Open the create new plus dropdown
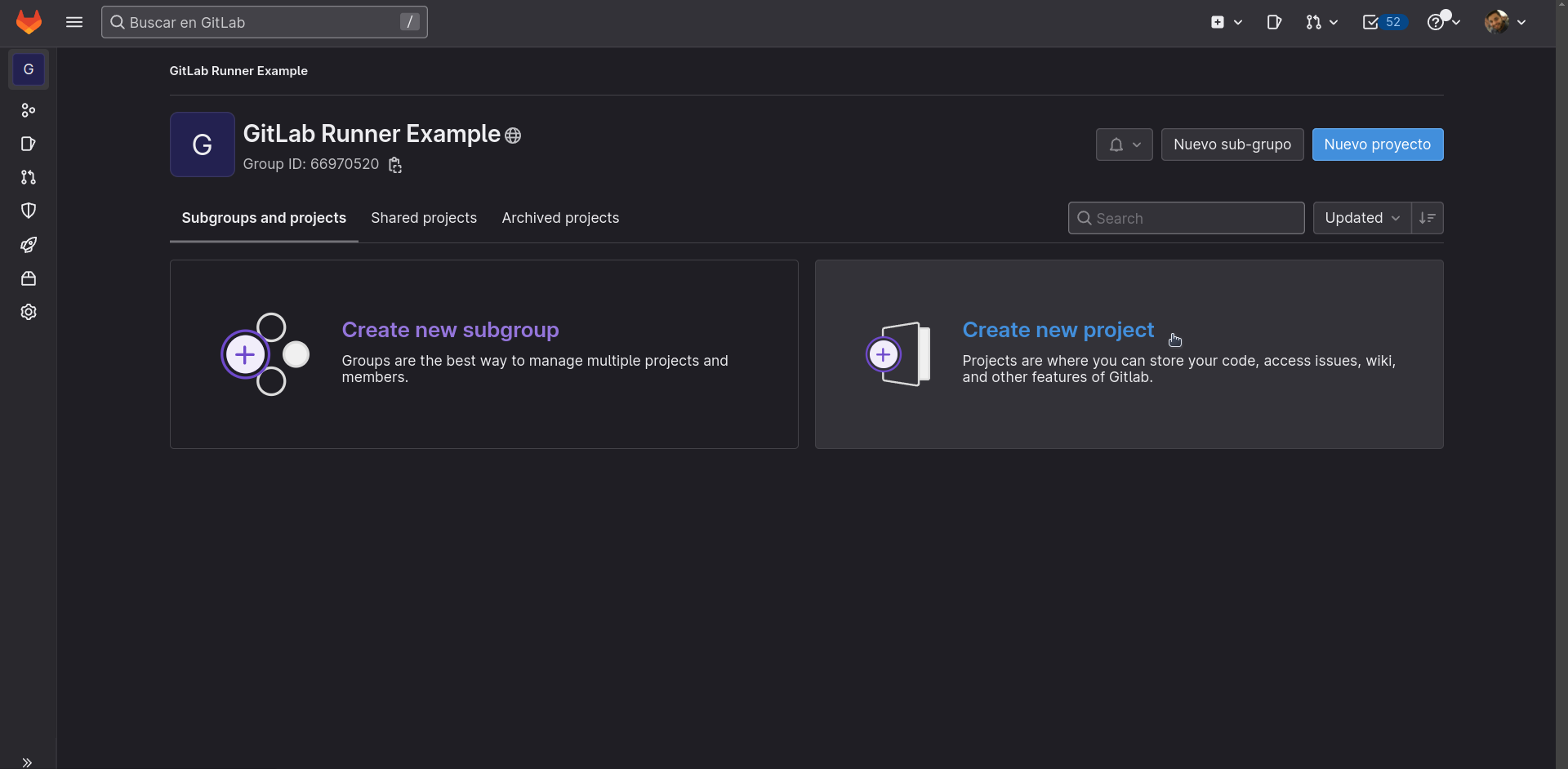Image resolution: width=1568 pixels, height=769 pixels. click(x=1226, y=22)
